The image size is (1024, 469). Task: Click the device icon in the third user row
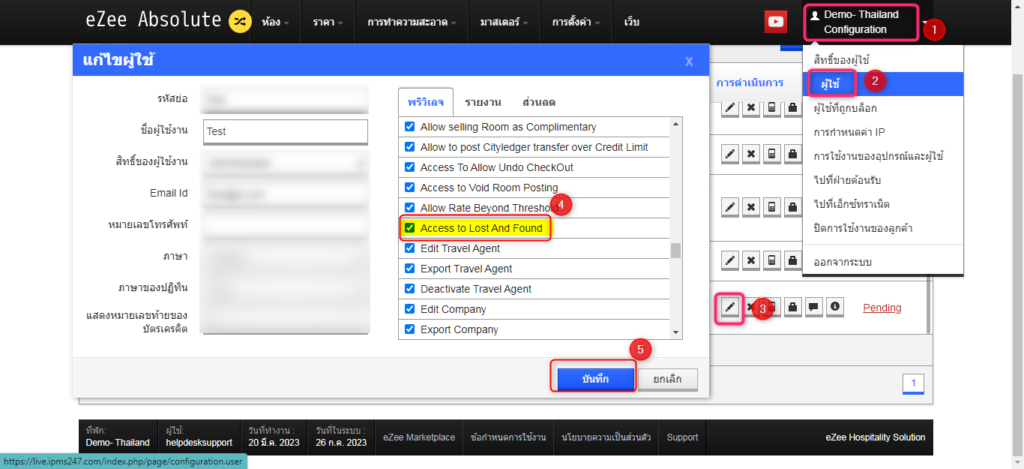tap(772, 208)
